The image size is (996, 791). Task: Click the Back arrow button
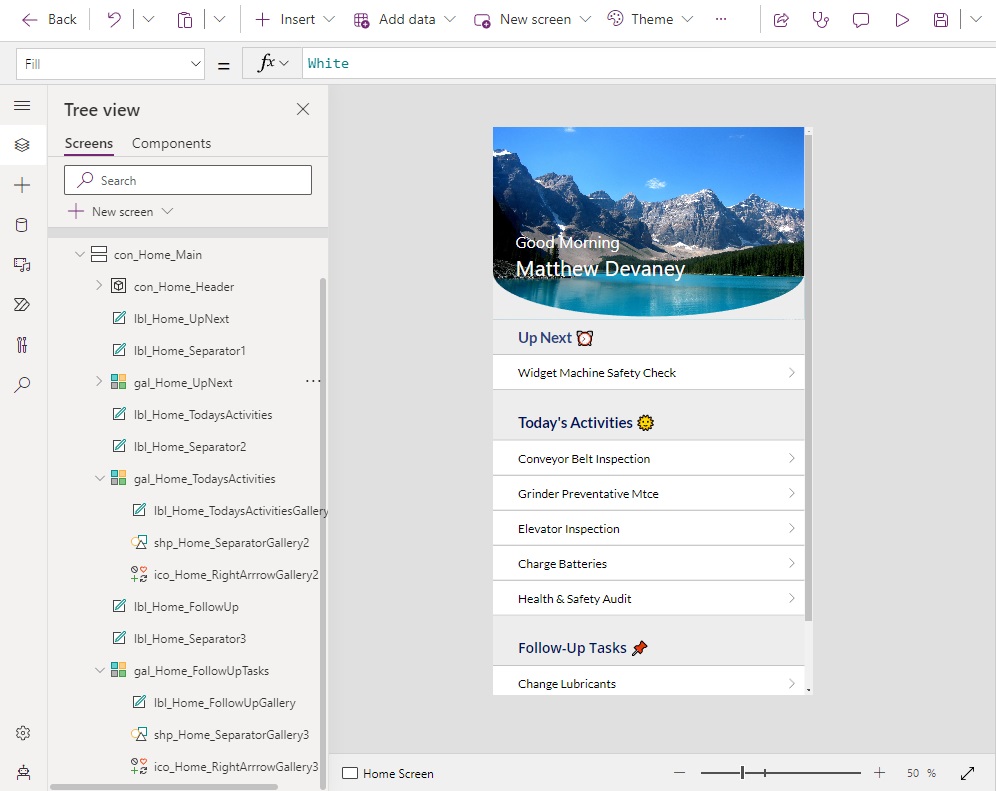[48, 20]
